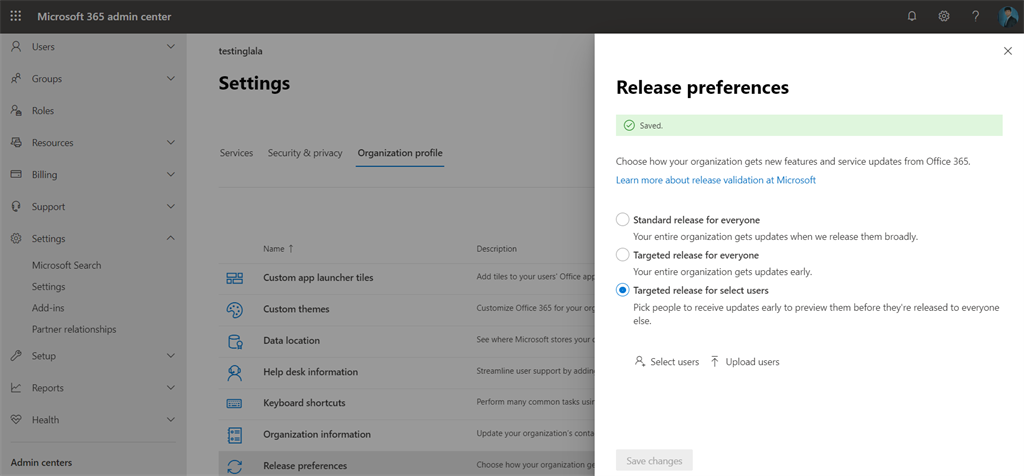Switch to Security & privacy tab

coord(305,153)
